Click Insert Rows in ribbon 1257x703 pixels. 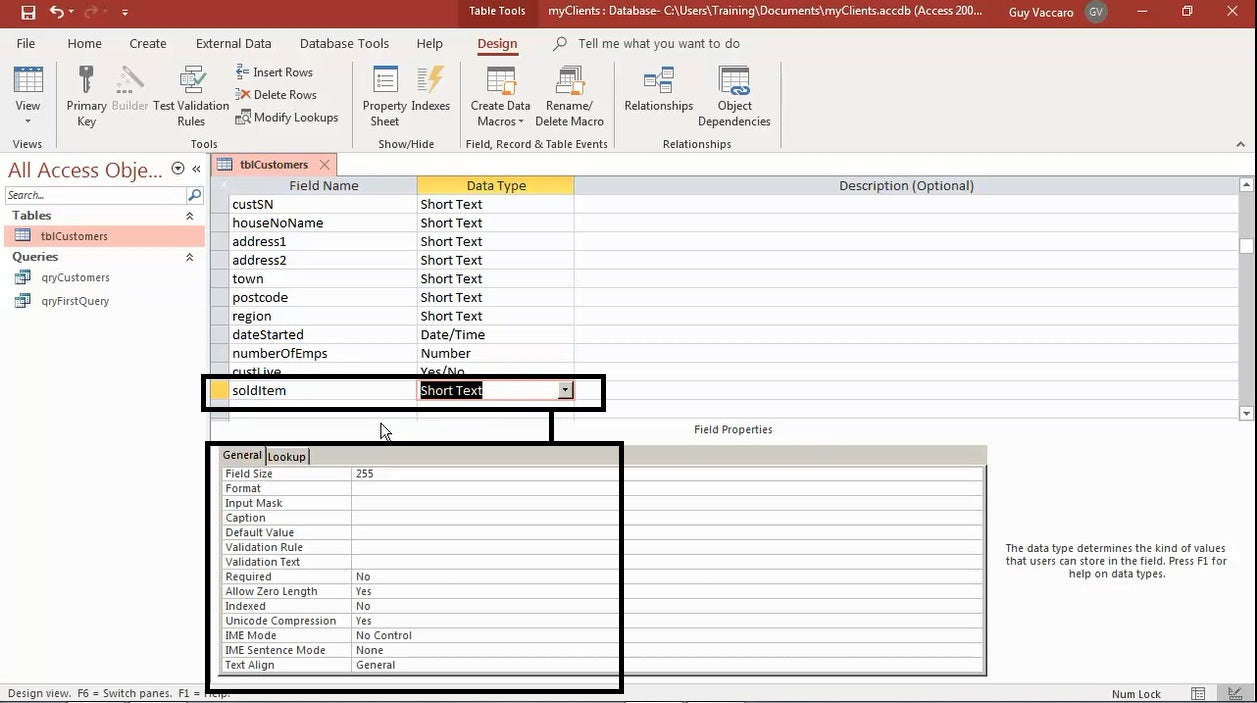274,72
